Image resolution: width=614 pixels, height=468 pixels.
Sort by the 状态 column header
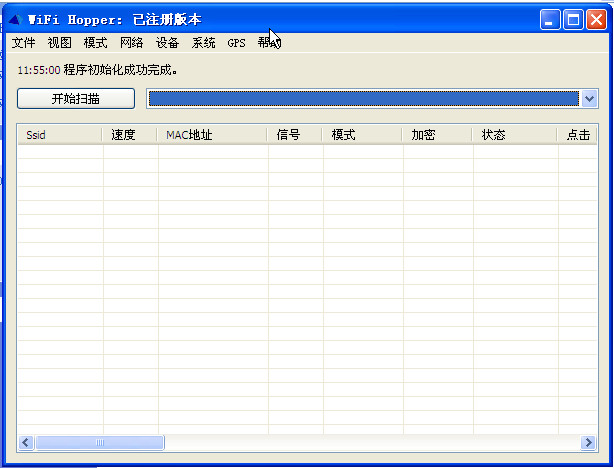[x=515, y=135]
